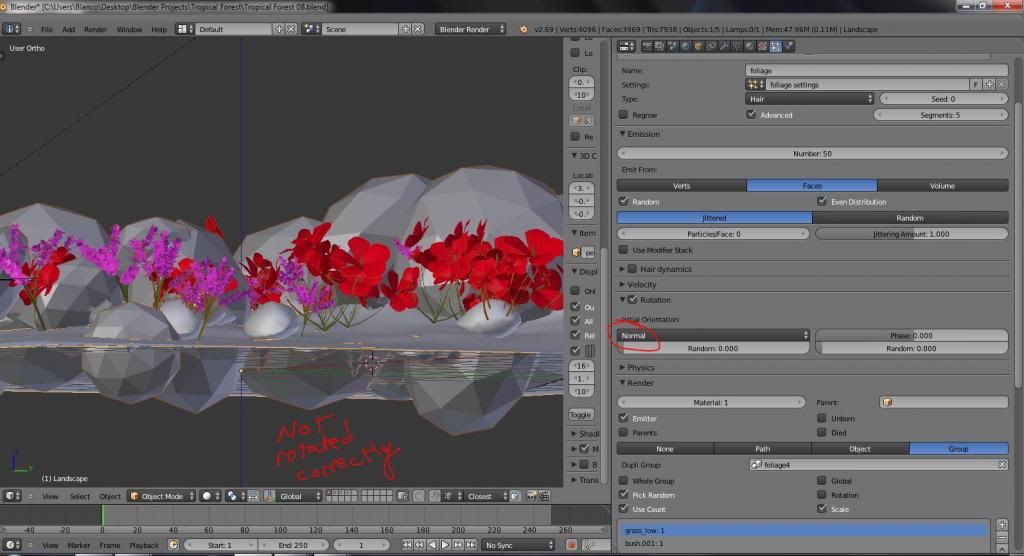This screenshot has width=1024, height=556.
Task: Clear the foliage4 dupli group field
Action: pos(1002,465)
